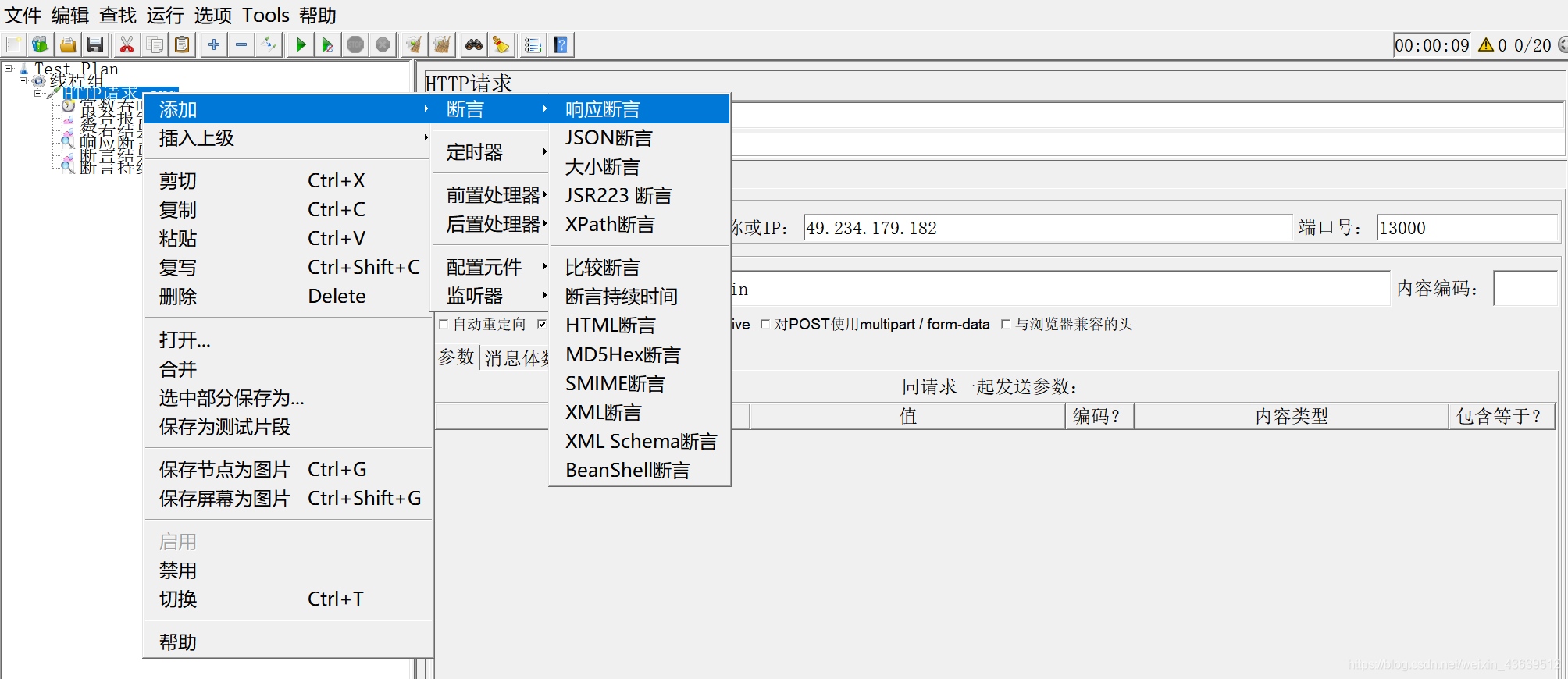Collapse the HTTP请求 tree node
Screen dimensions: 1568x679
37,93
